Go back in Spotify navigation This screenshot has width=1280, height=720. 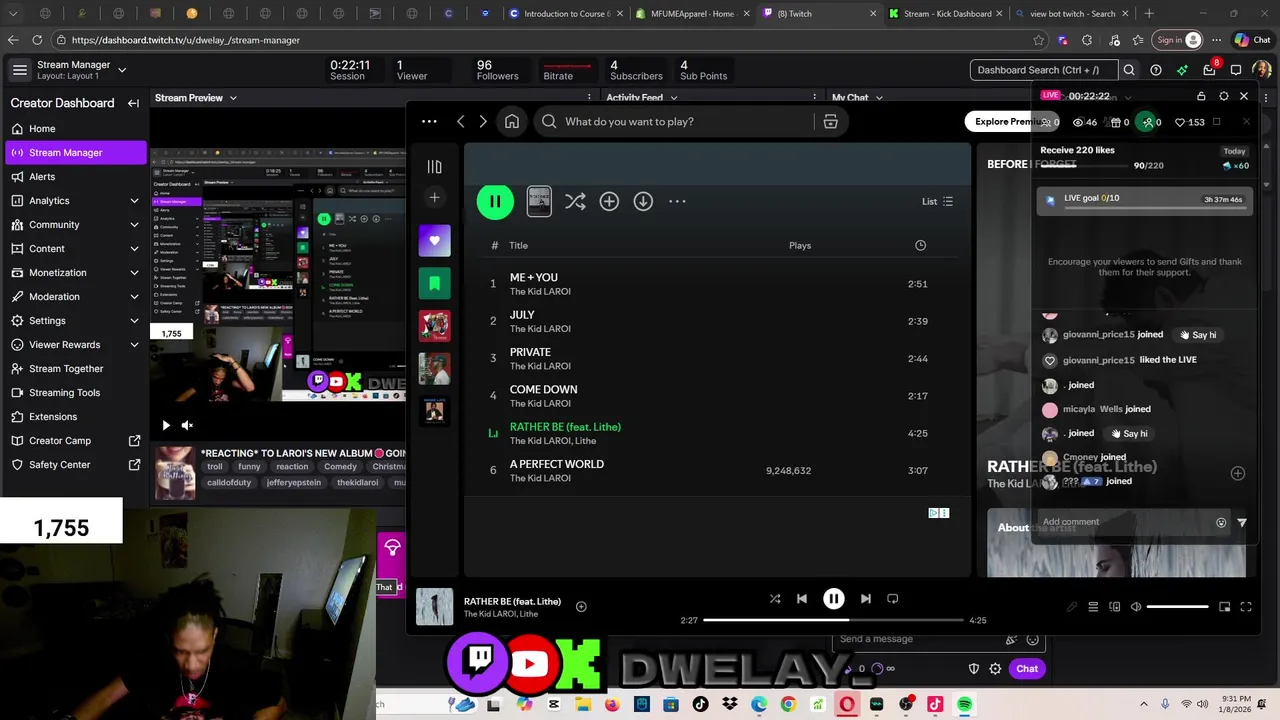click(460, 121)
